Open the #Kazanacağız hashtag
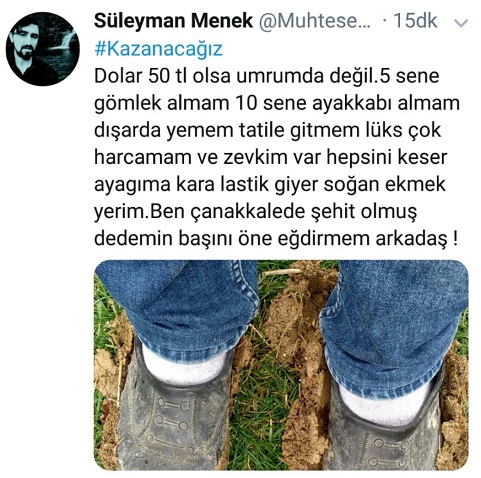The image size is (481, 478). coord(158,49)
